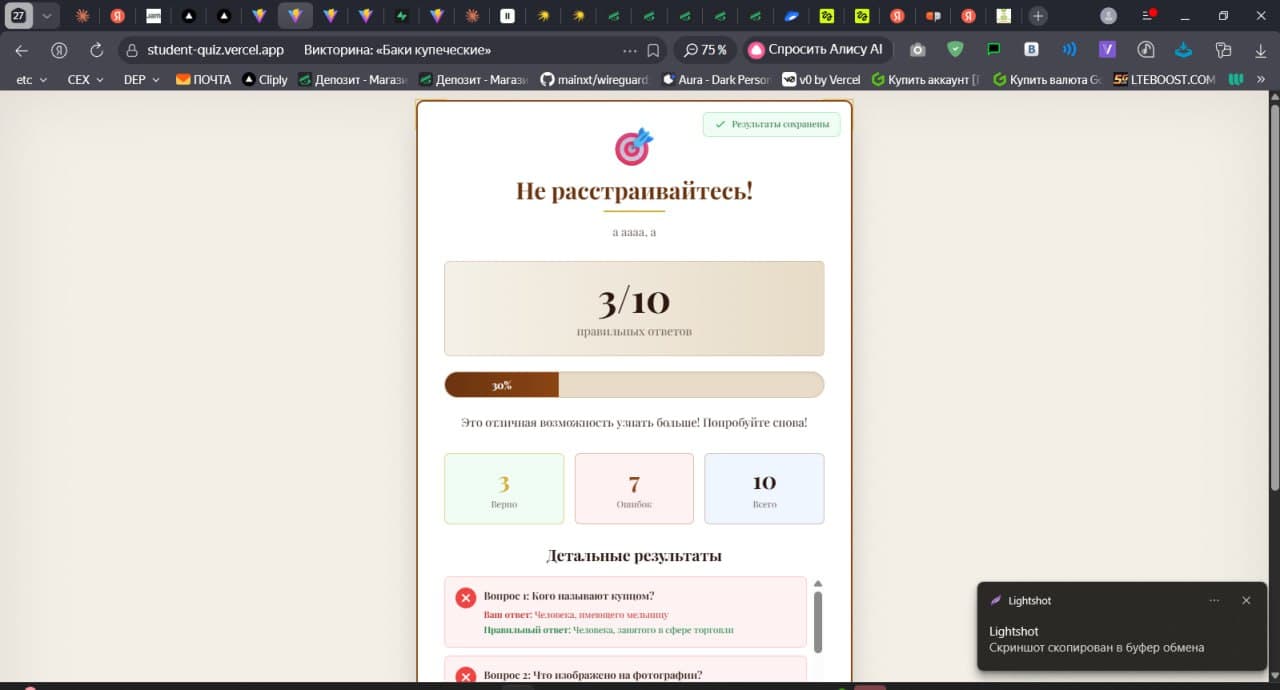Screen dimensions: 1280x690
Task: Open the screenshot camera tool
Action: (917, 49)
